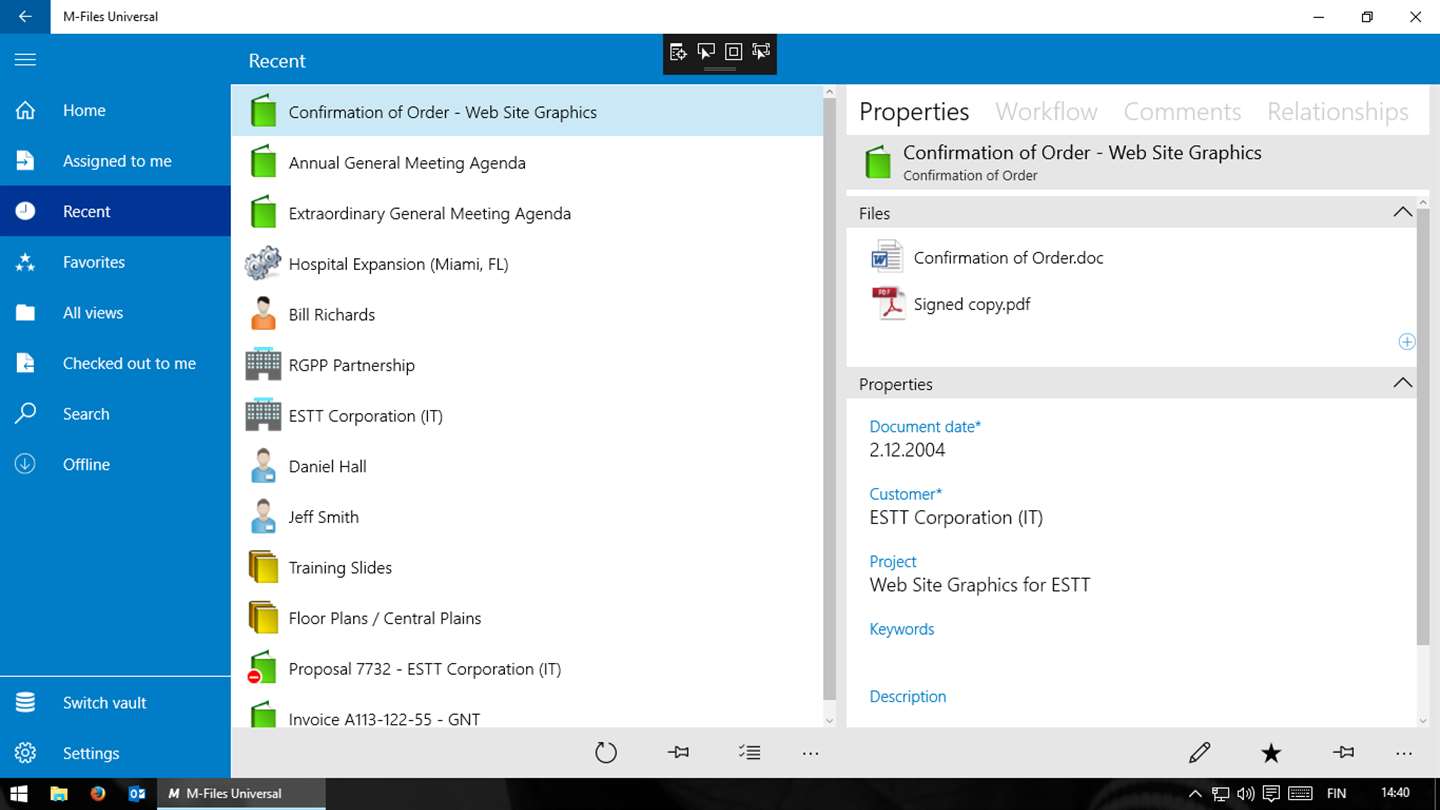This screenshot has height=810, width=1440.
Task: Click the PDF icon of Signed copy
Action: pos(887,303)
